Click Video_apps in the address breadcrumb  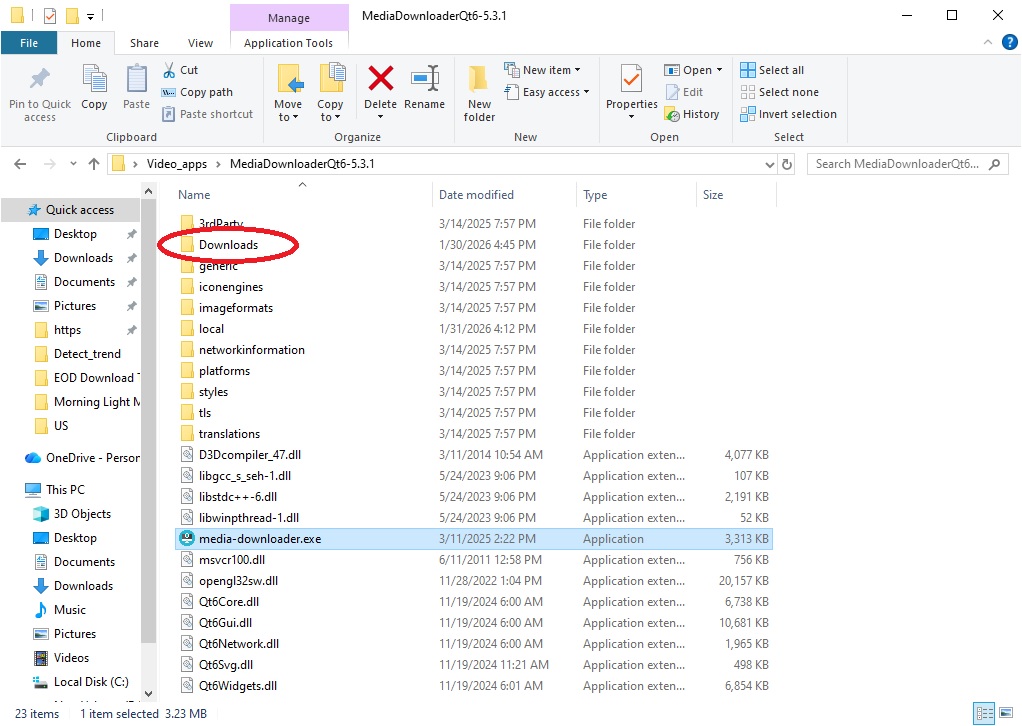[177, 164]
